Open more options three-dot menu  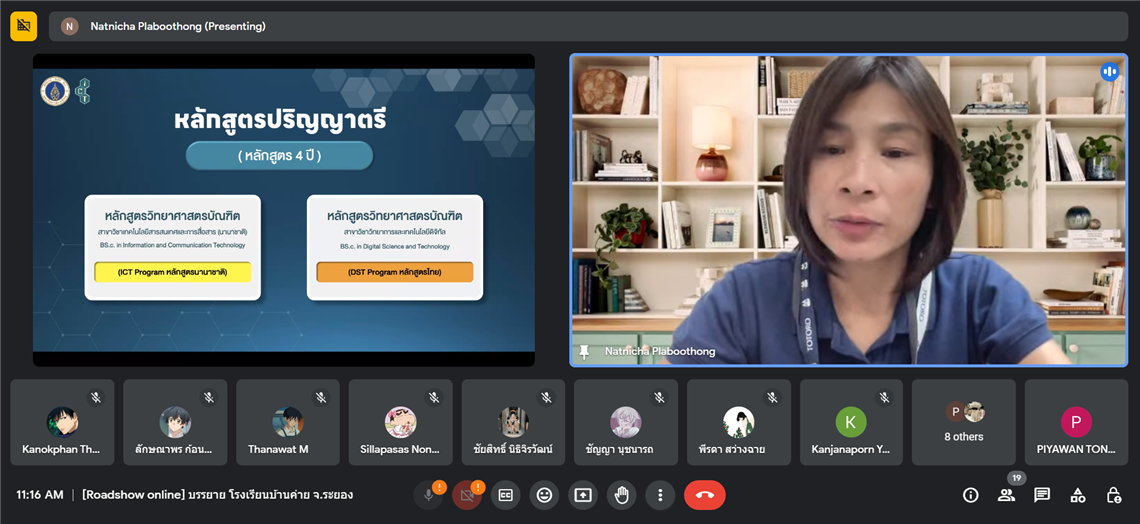(x=659, y=495)
